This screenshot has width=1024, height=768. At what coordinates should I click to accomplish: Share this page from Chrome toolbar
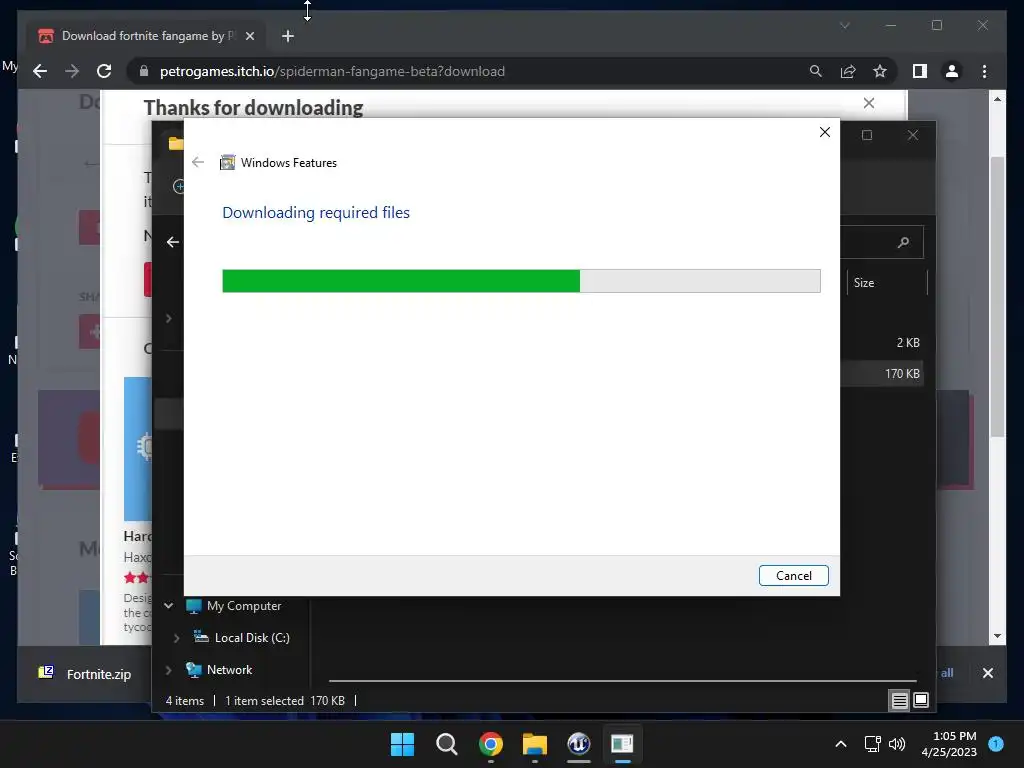tap(848, 71)
